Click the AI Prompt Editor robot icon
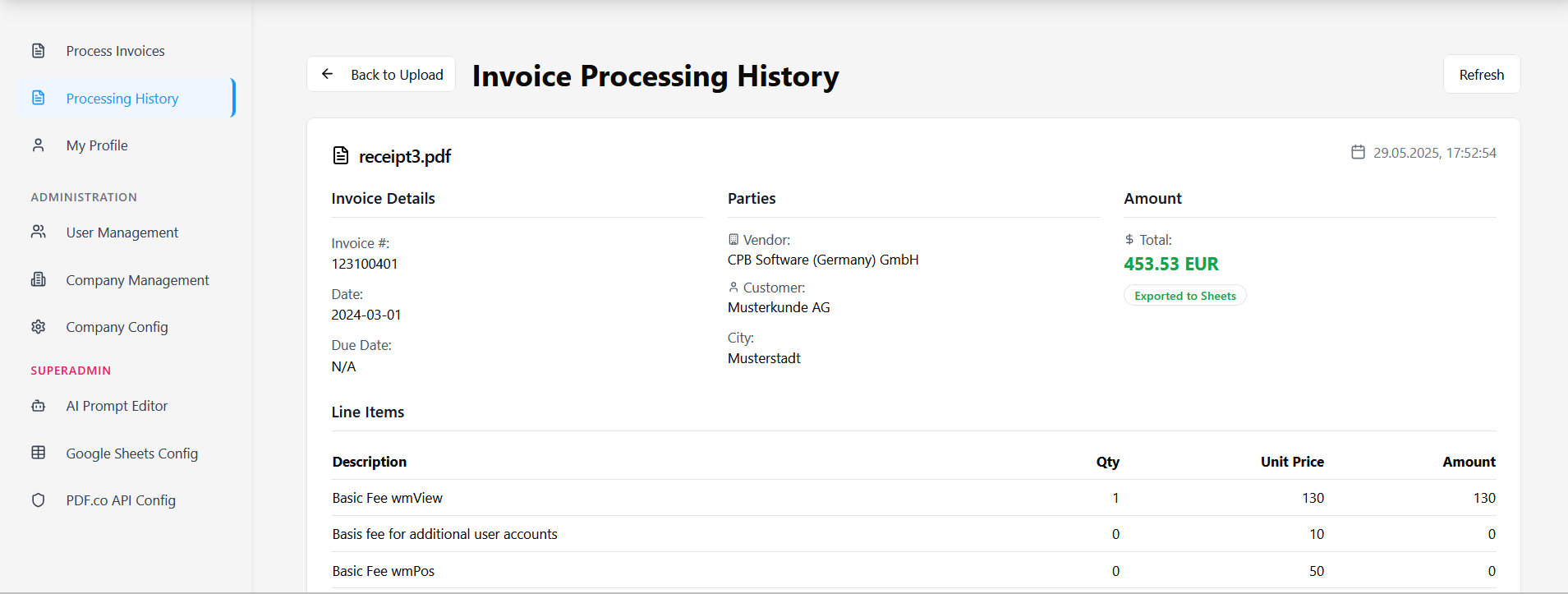 [x=39, y=406]
